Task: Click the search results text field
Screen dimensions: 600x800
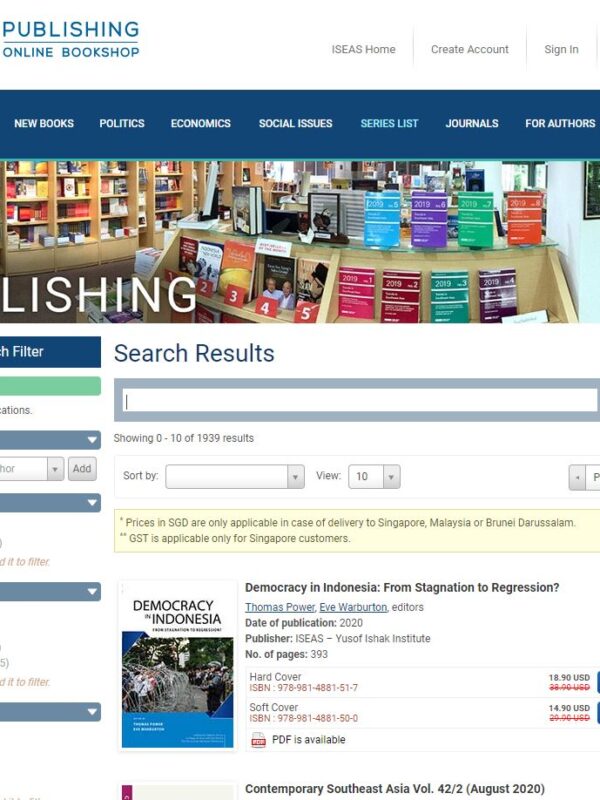Action: [x=360, y=401]
